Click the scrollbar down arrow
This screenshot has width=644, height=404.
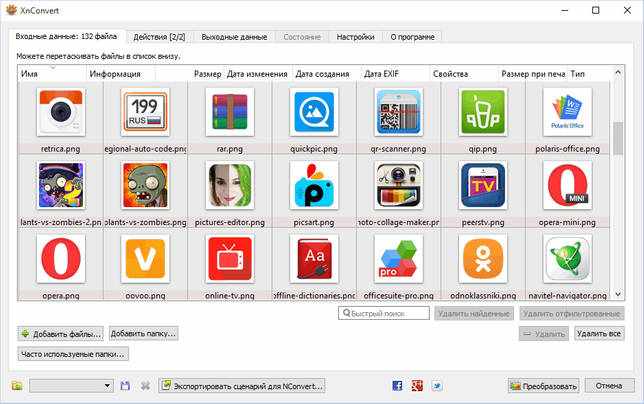tap(618, 294)
